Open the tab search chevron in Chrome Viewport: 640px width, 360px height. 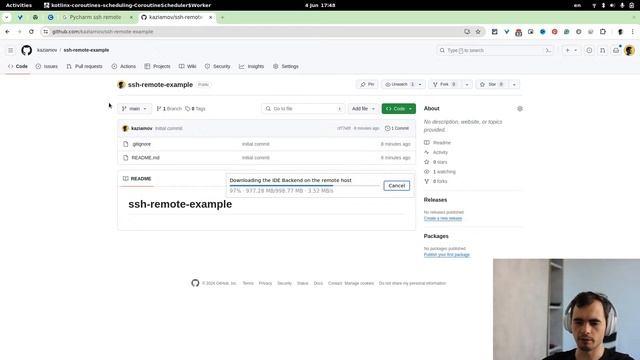(x=7, y=17)
